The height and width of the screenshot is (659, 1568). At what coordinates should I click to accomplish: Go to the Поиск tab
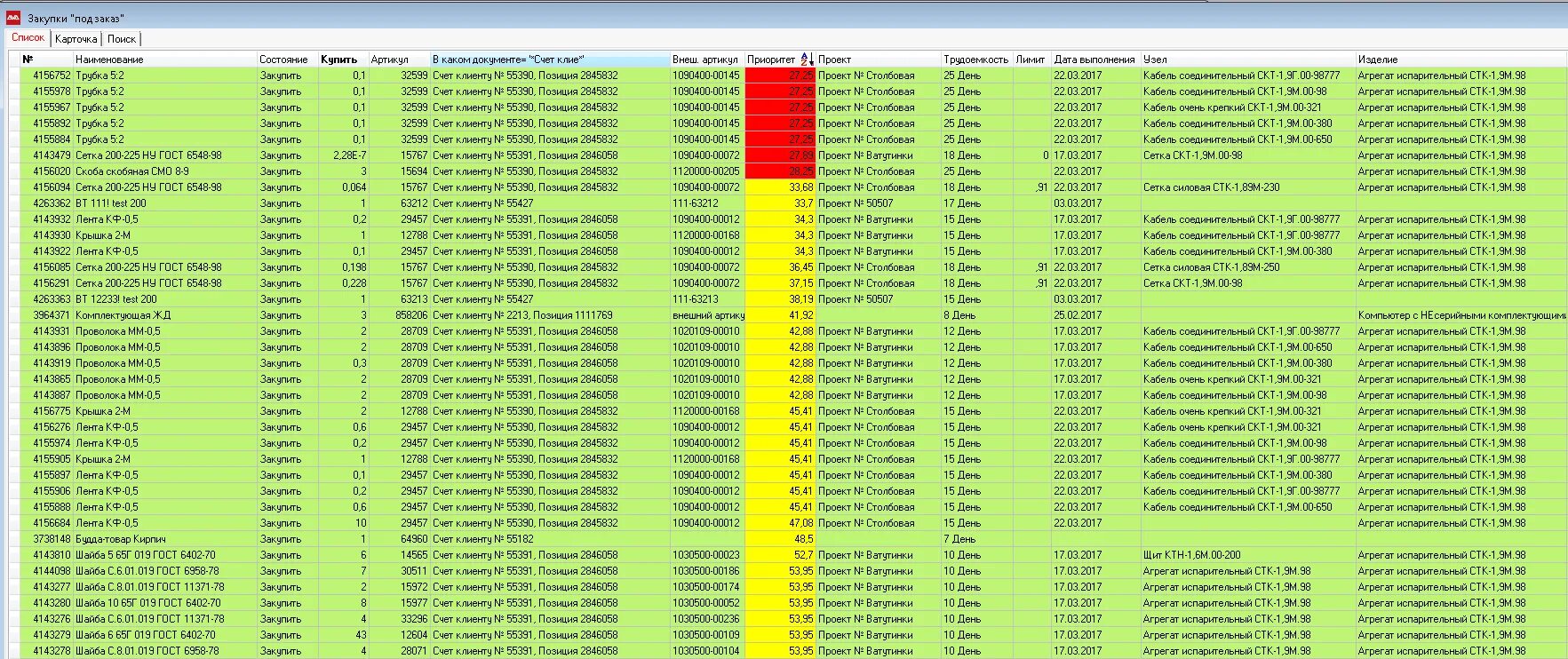[122, 39]
